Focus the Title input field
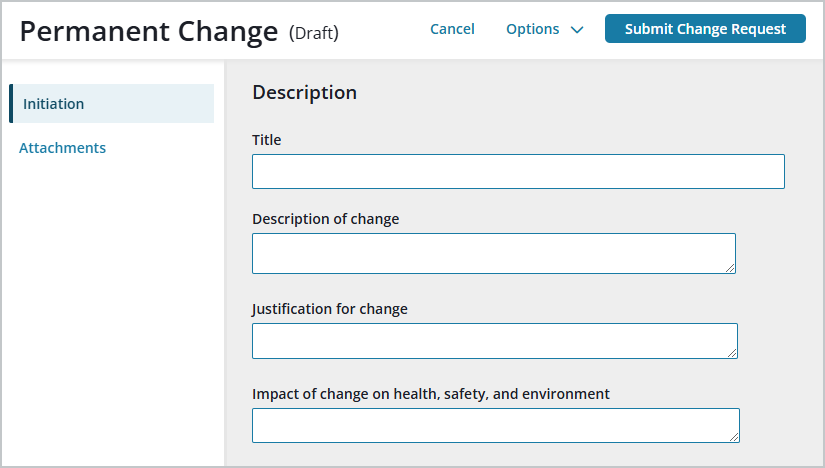Viewport: 825px width, 468px height. tap(518, 172)
